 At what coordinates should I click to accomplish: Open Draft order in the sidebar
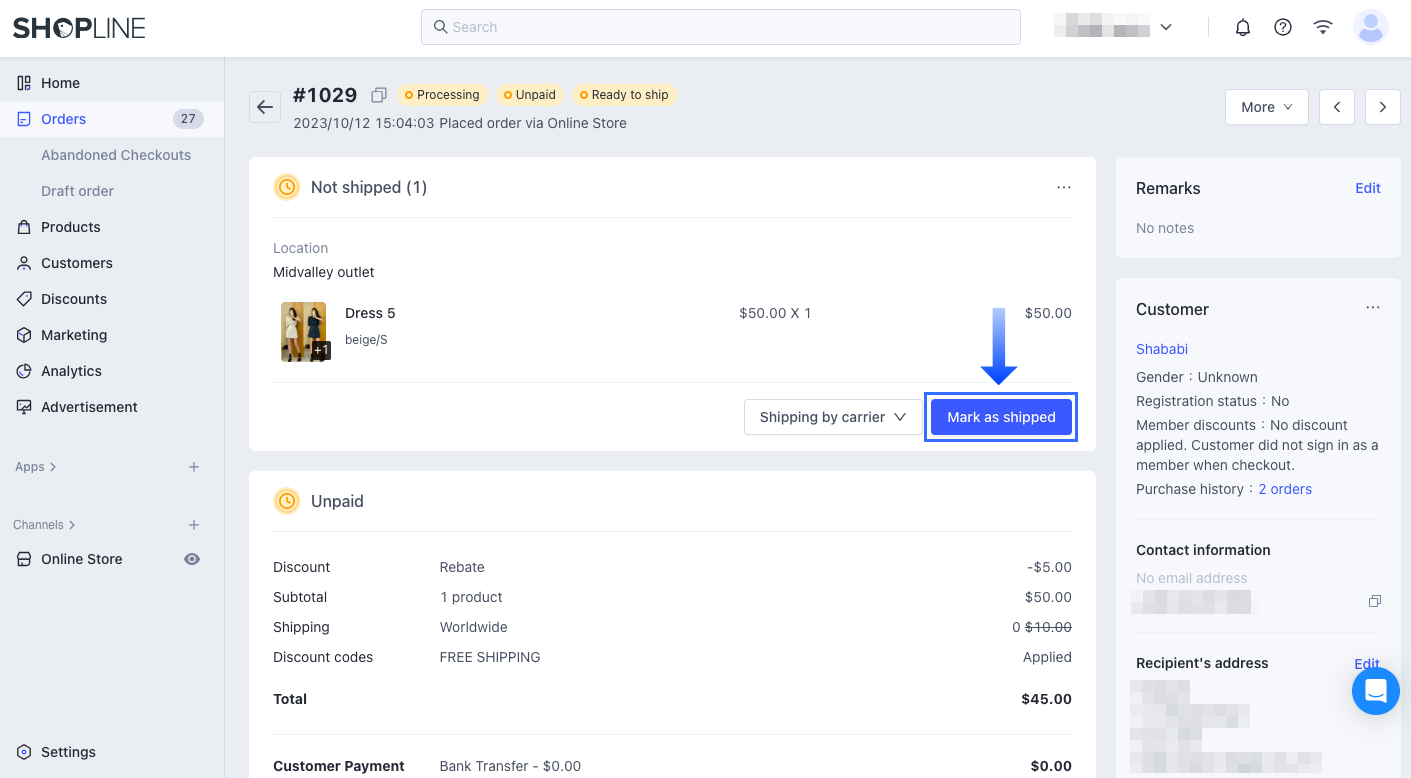click(76, 191)
